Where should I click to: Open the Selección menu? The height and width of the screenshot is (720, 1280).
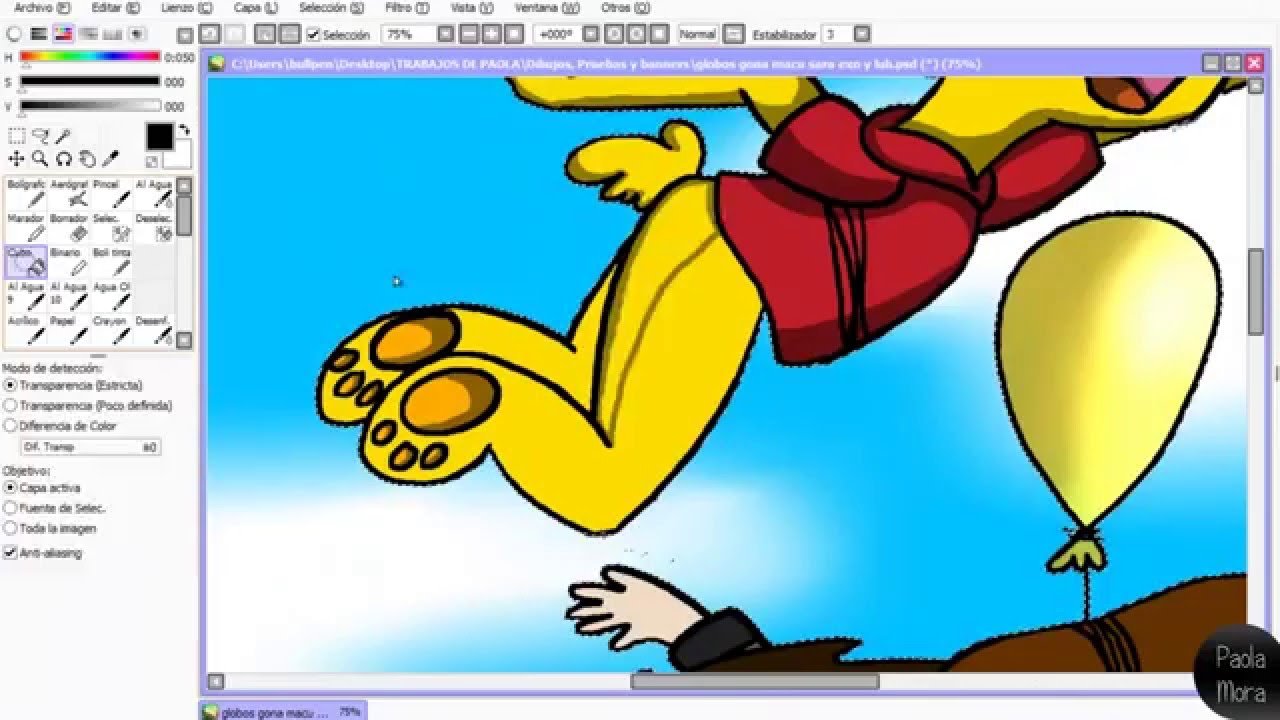point(331,7)
